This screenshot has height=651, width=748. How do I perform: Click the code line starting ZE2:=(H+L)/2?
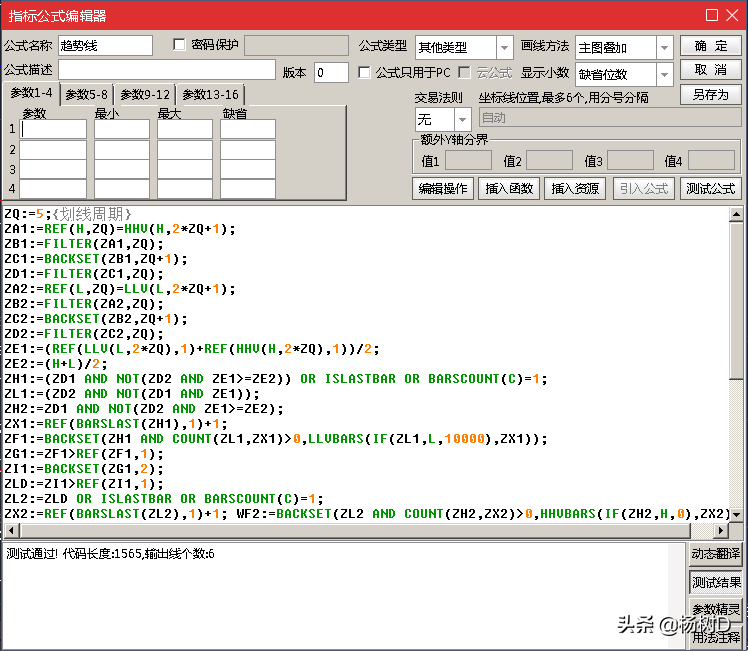[x=56, y=364]
